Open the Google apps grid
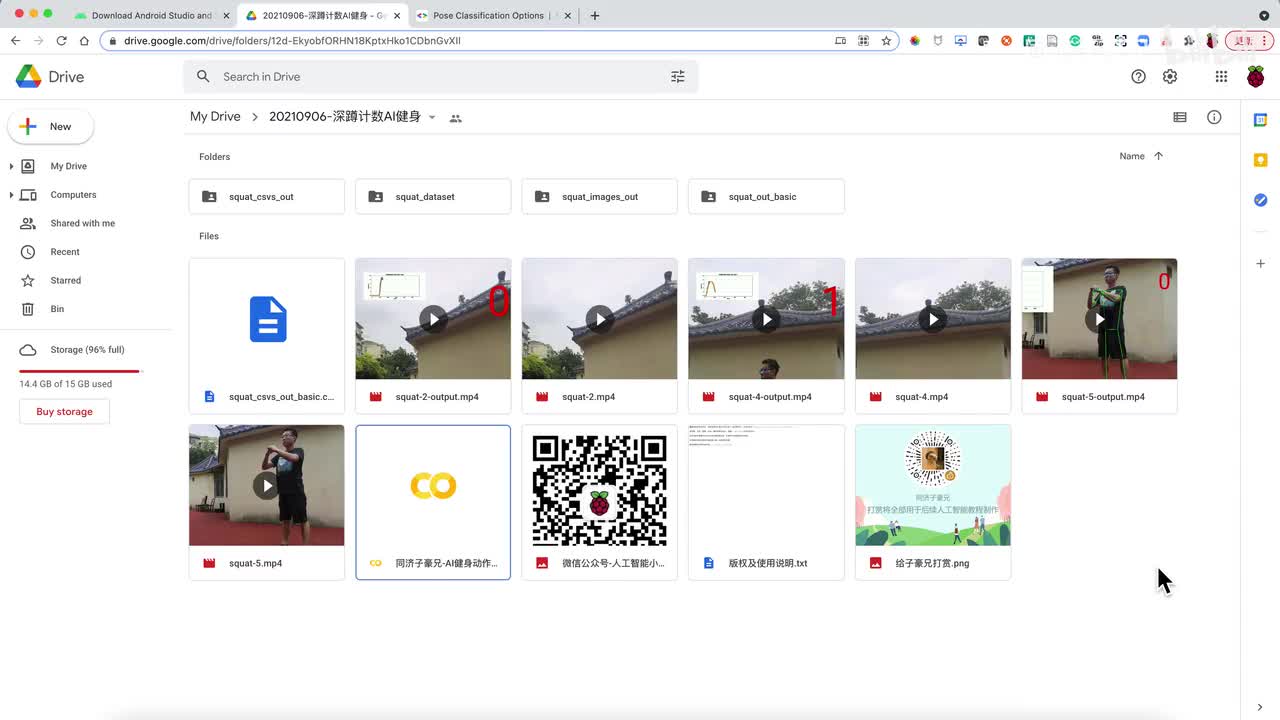Image resolution: width=1280 pixels, height=720 pixels. tap(1221, 77)
